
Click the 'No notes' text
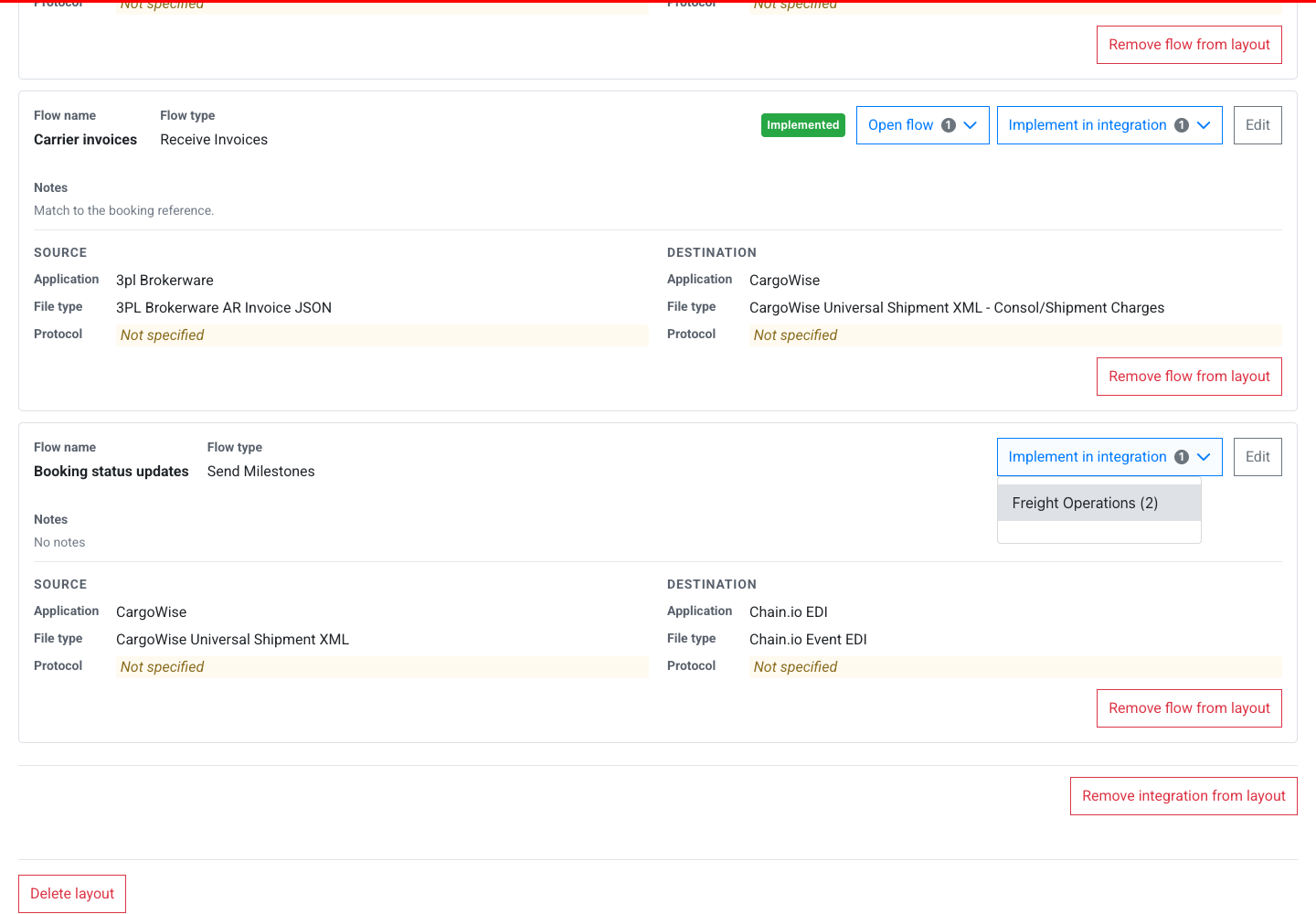pos(59,542)
